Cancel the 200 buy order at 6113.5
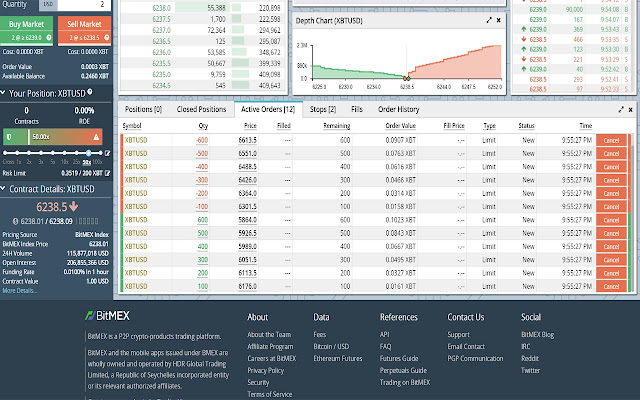This screenshot has height=400, width=640. click(611, 273)
